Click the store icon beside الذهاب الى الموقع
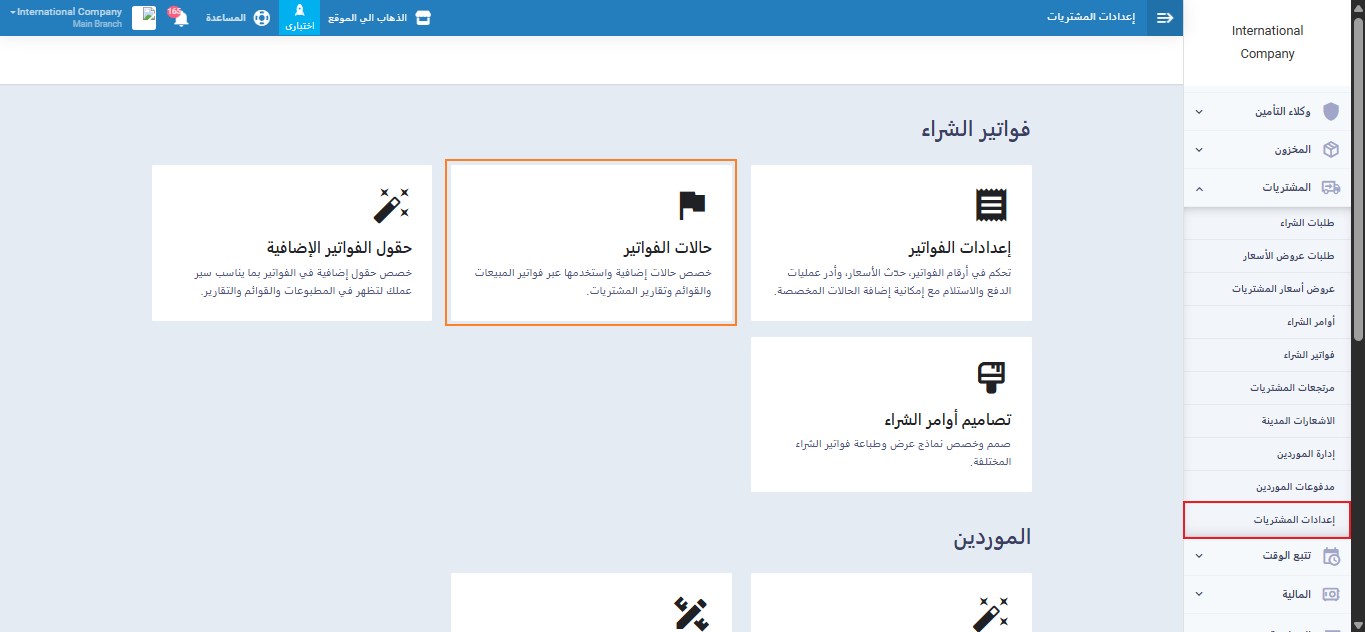Image resolution: width=1365 pixels, height=632 pixels. coord(423,18)
